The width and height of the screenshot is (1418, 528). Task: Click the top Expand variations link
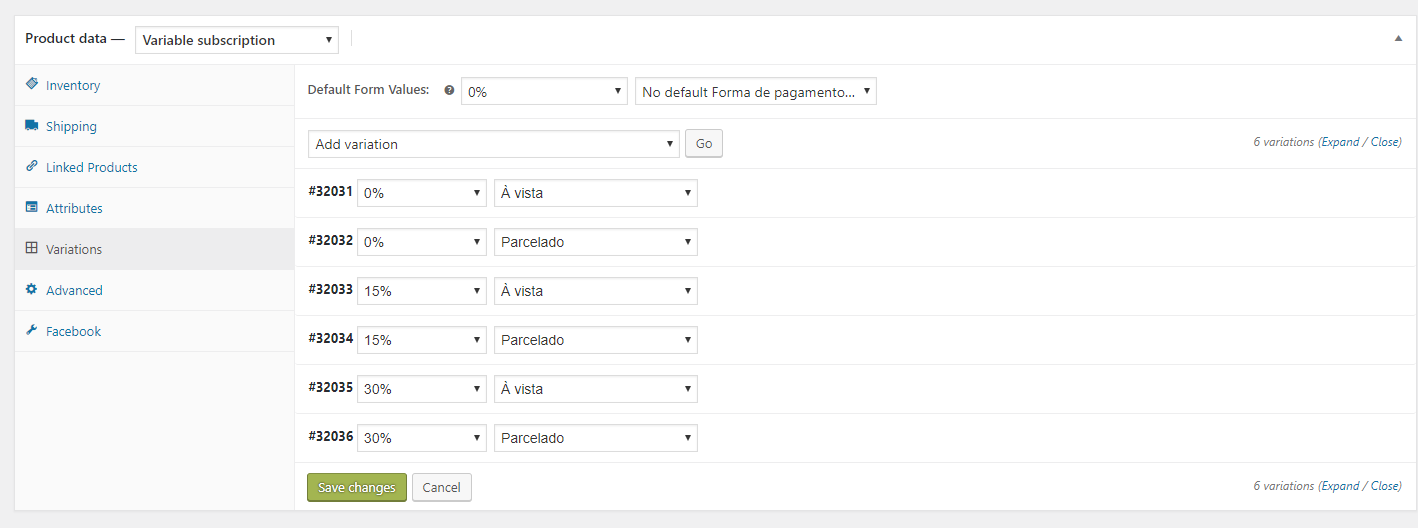tap(1340, 142)
